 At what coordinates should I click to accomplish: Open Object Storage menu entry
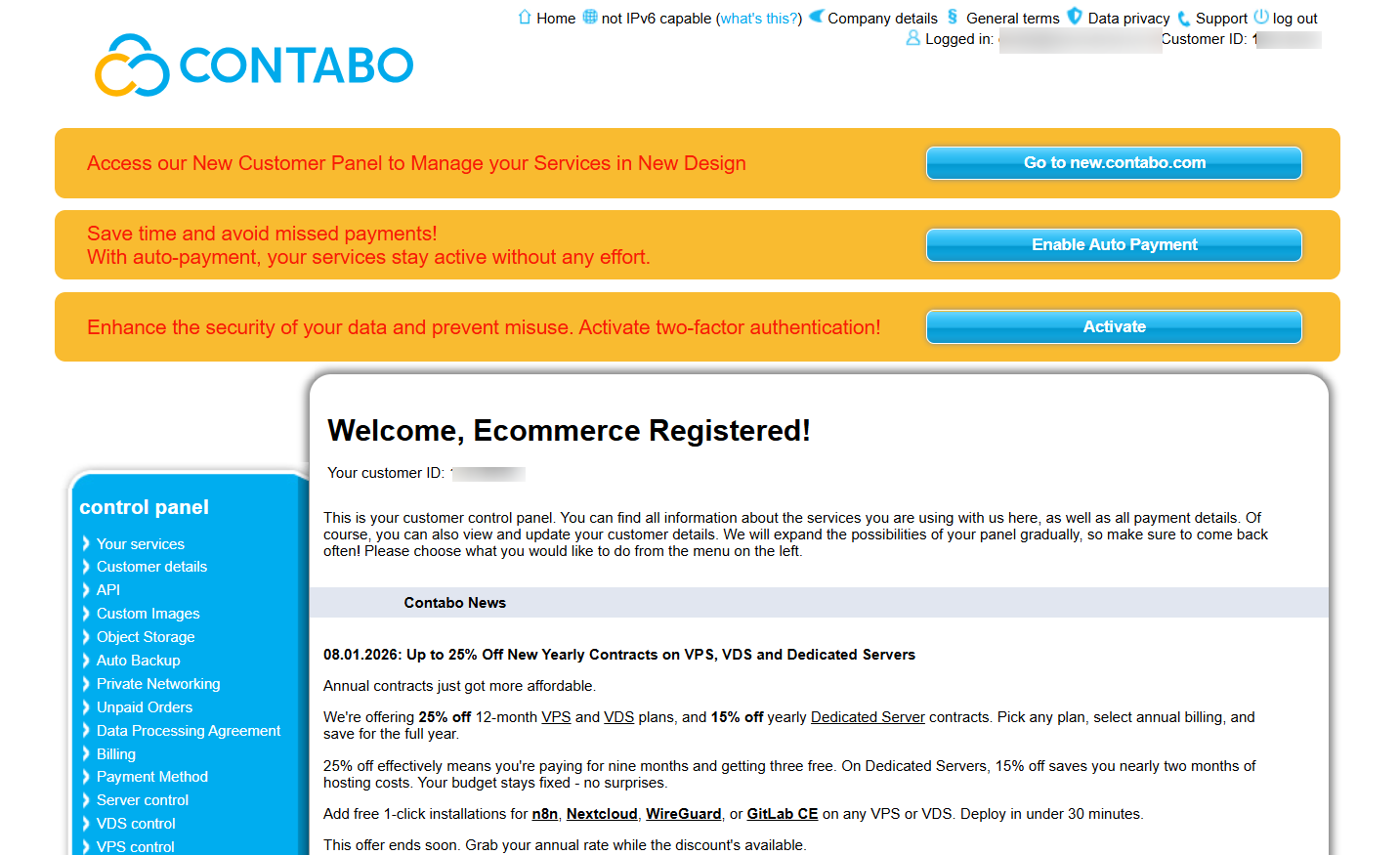tap(146, 637)
